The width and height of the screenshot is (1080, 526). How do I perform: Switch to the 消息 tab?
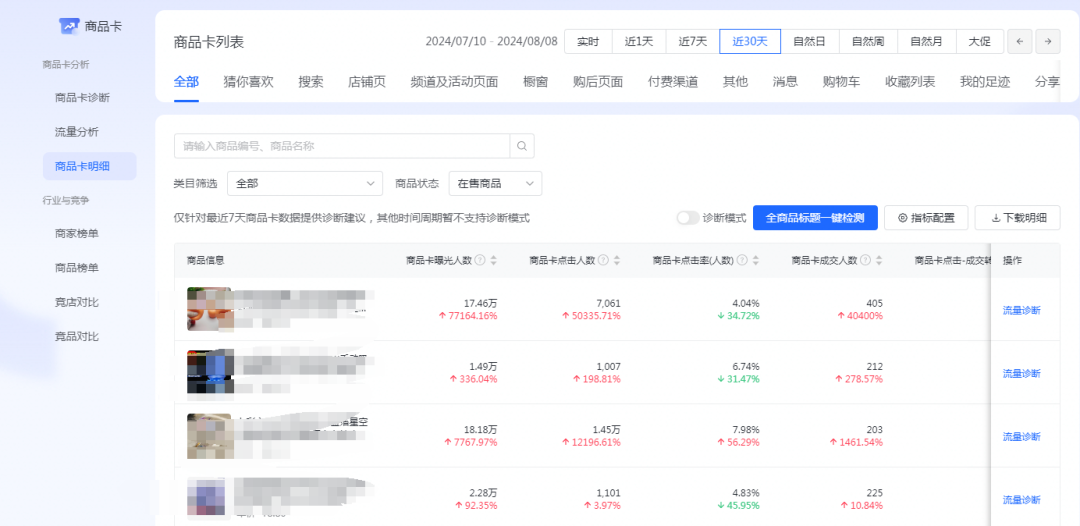[785, 82]
